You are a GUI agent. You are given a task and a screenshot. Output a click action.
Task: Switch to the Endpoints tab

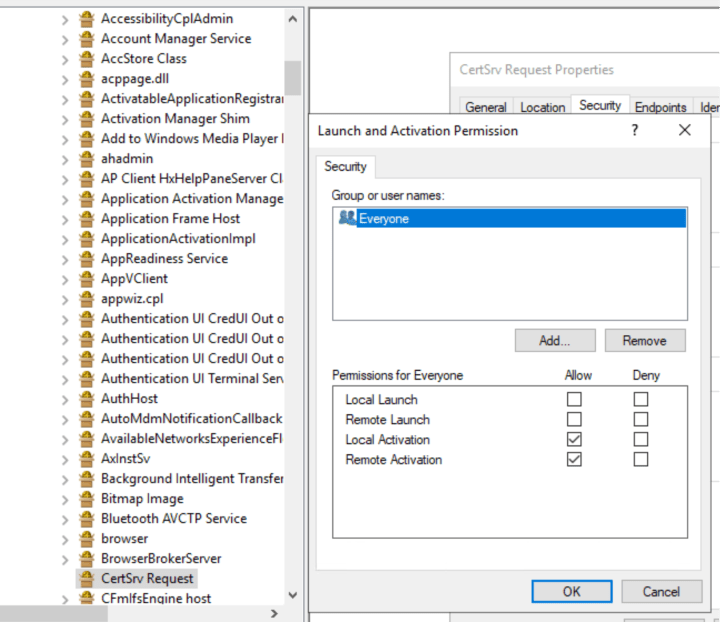tap(660, 107)
